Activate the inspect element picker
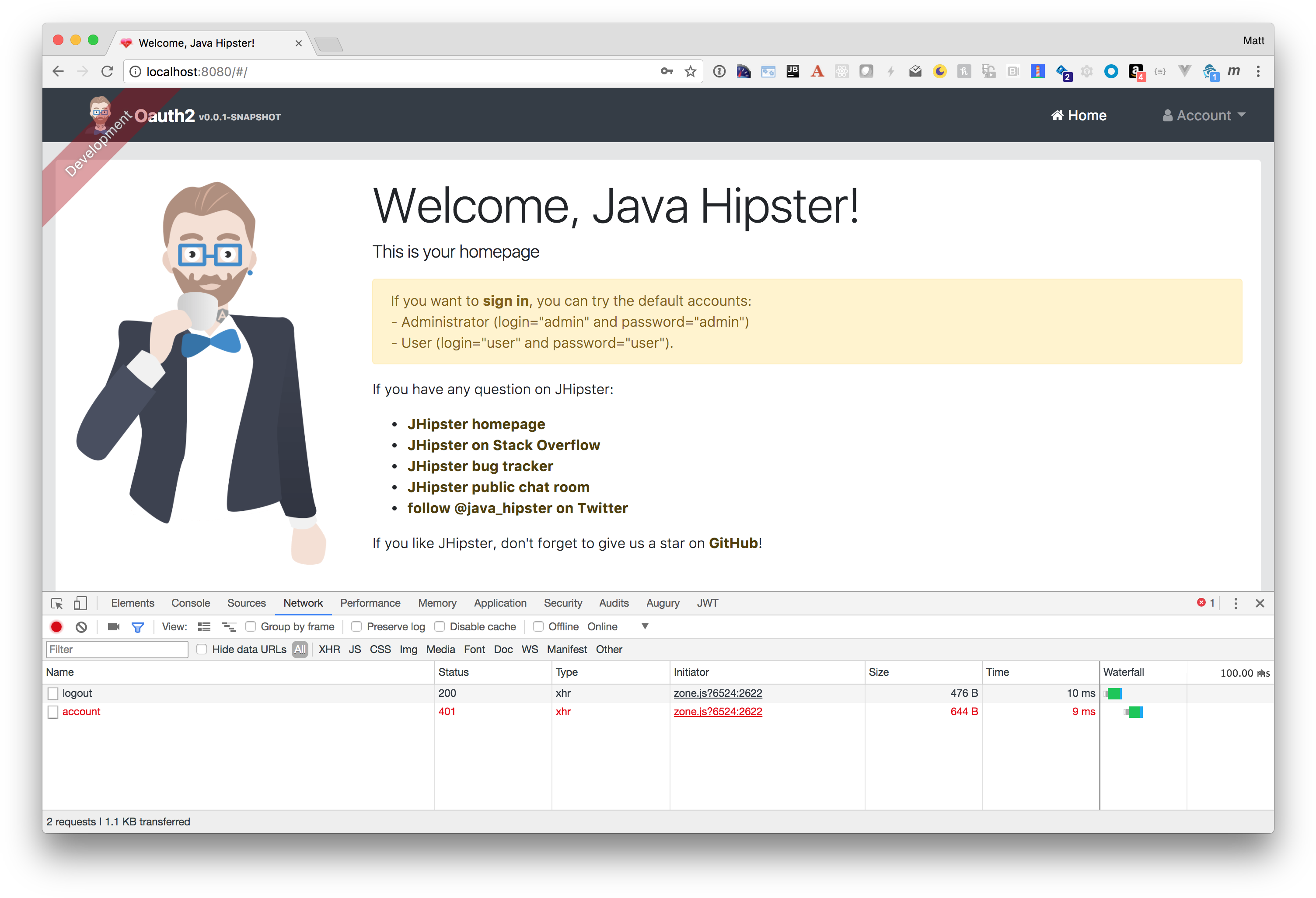 click(x=56, y=604)
